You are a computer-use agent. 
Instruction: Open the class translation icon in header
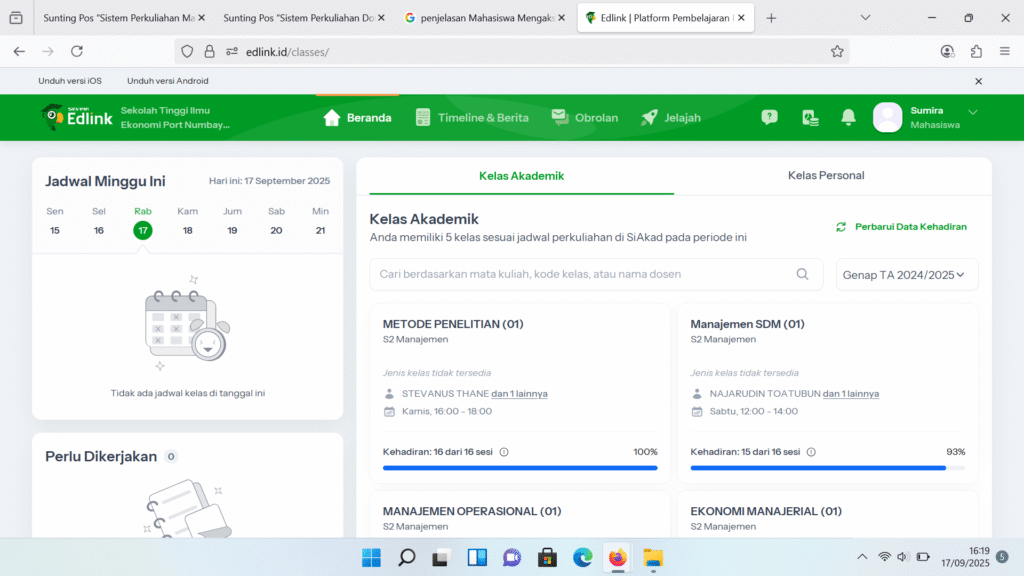pyautogui.click(x=810, y=117)
